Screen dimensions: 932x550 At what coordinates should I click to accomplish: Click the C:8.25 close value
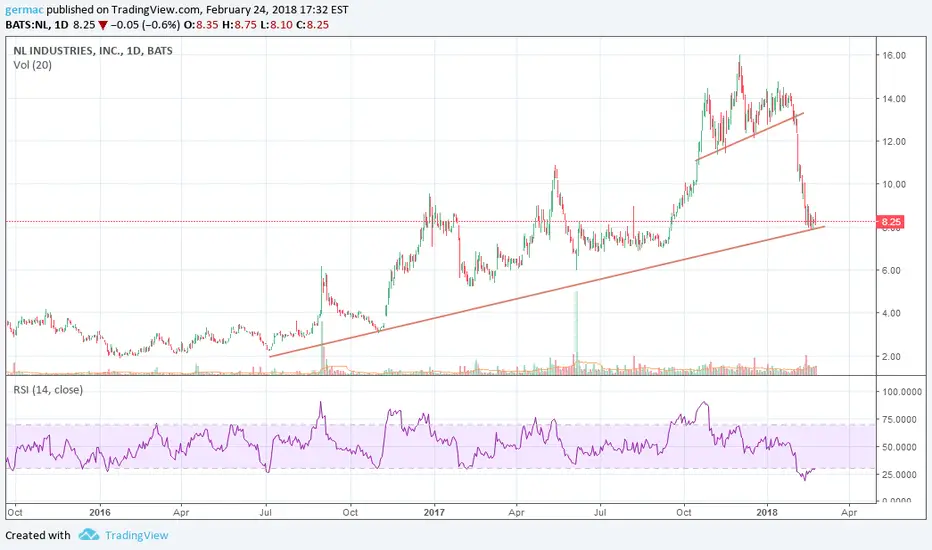point(313,25)
